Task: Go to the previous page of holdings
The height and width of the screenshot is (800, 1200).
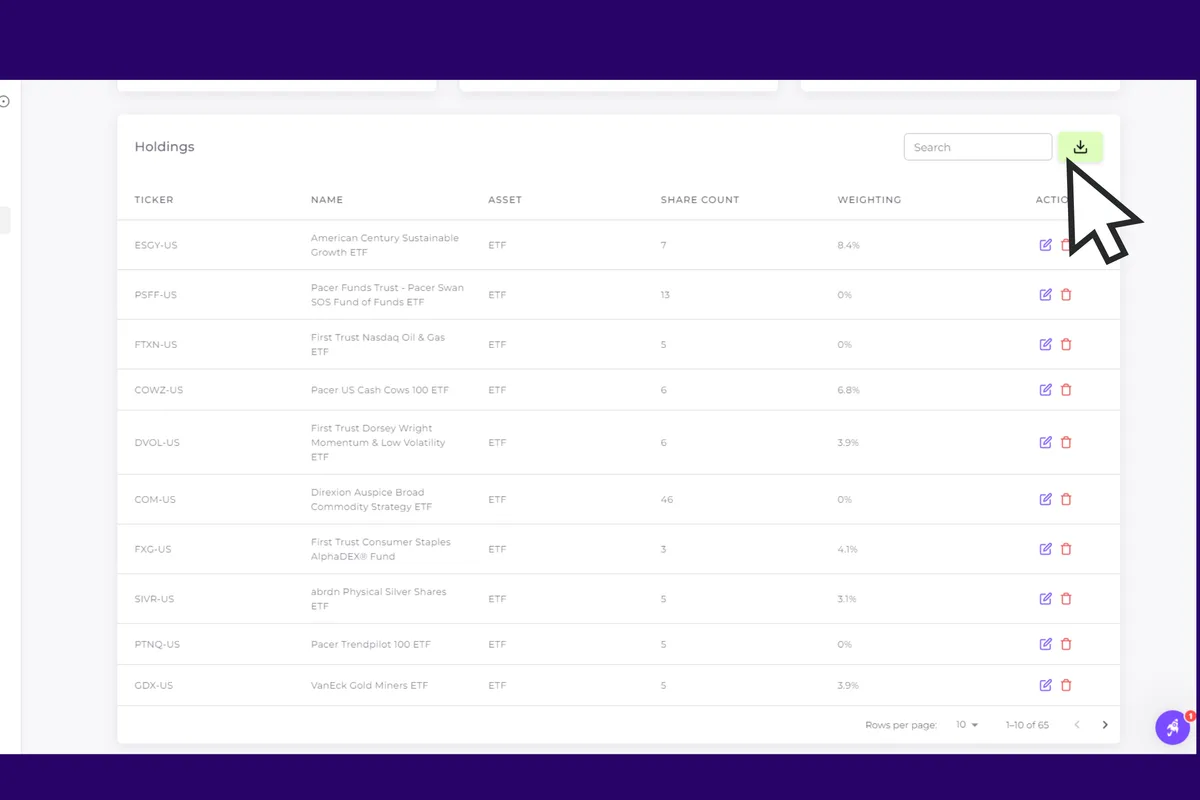Action: (1077, 724)
